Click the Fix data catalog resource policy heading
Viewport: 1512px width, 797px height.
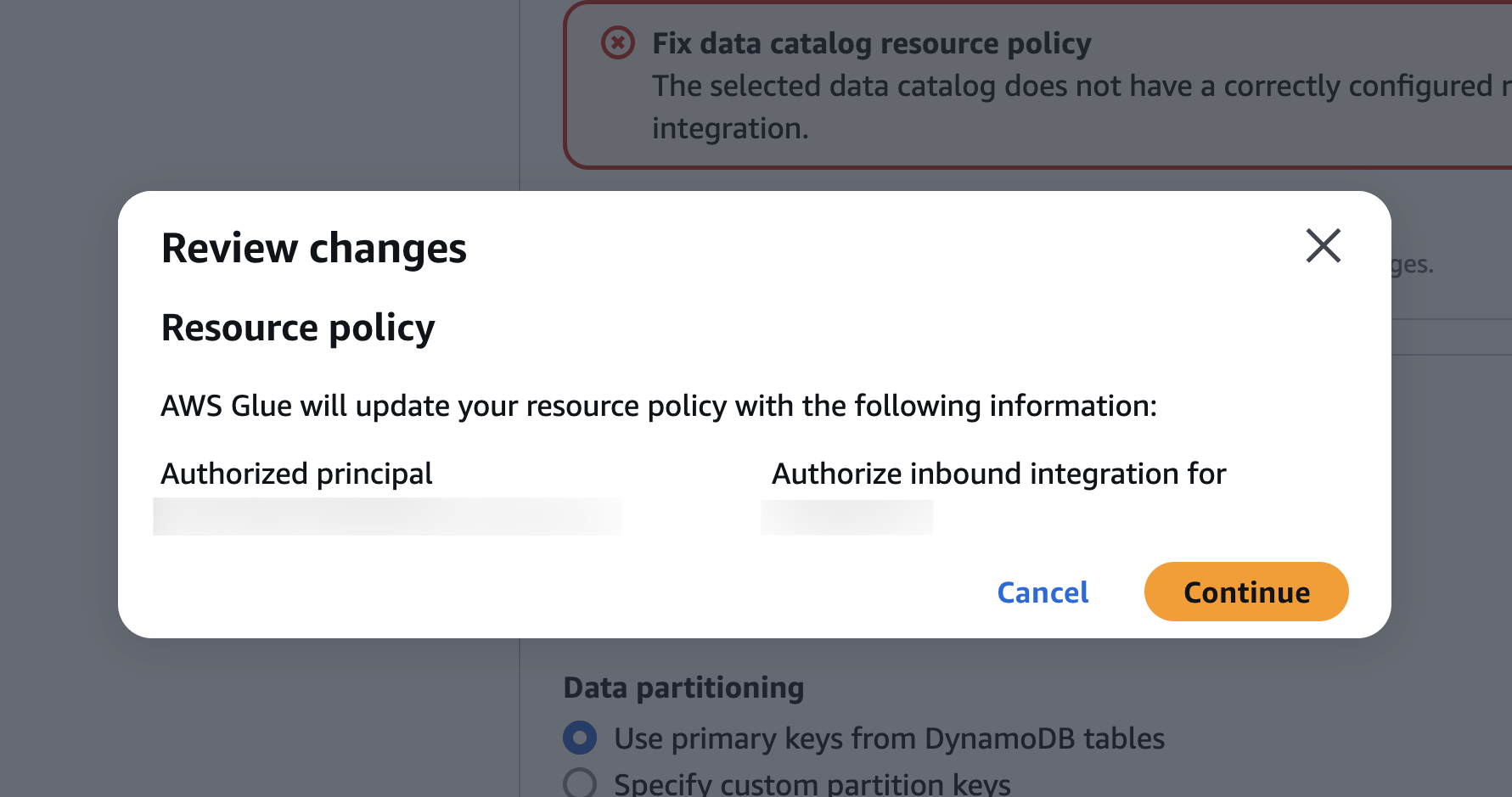coord(871,42)
